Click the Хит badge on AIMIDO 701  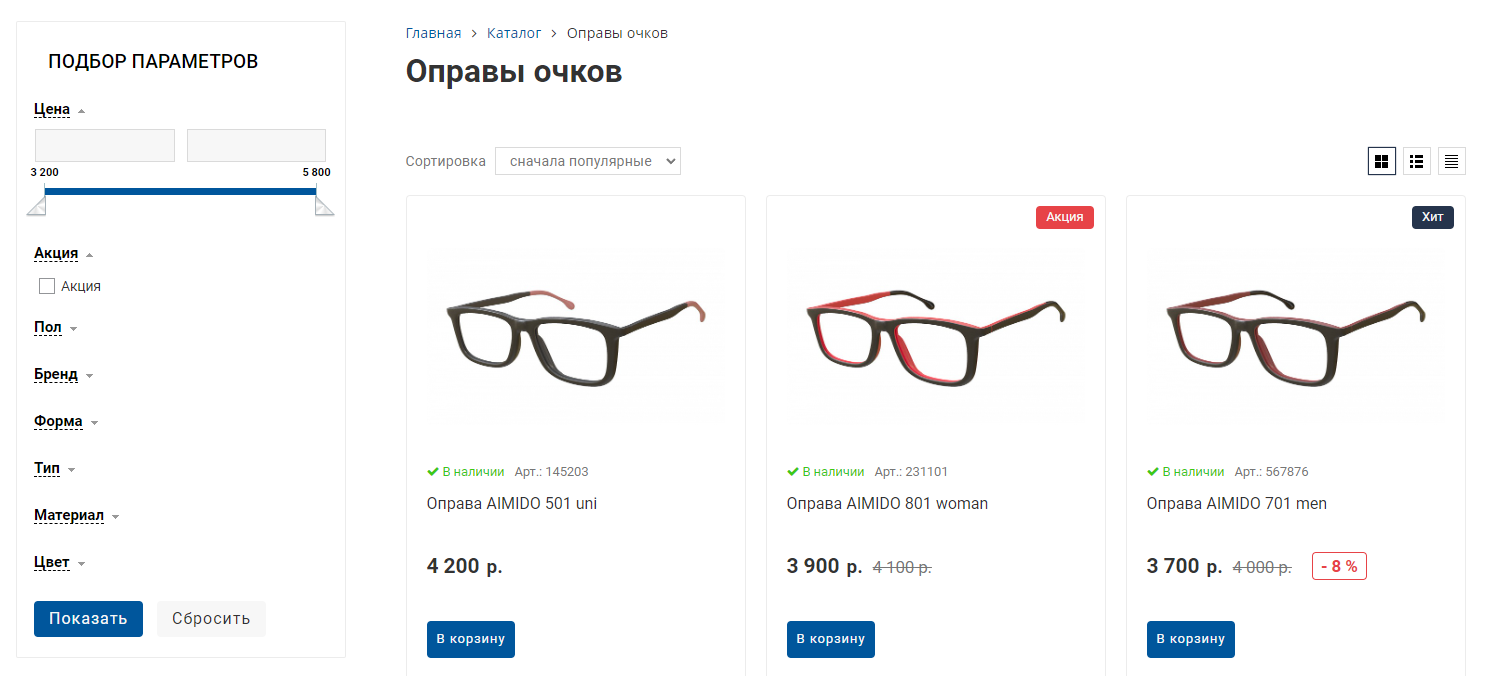pos(1433,217)
